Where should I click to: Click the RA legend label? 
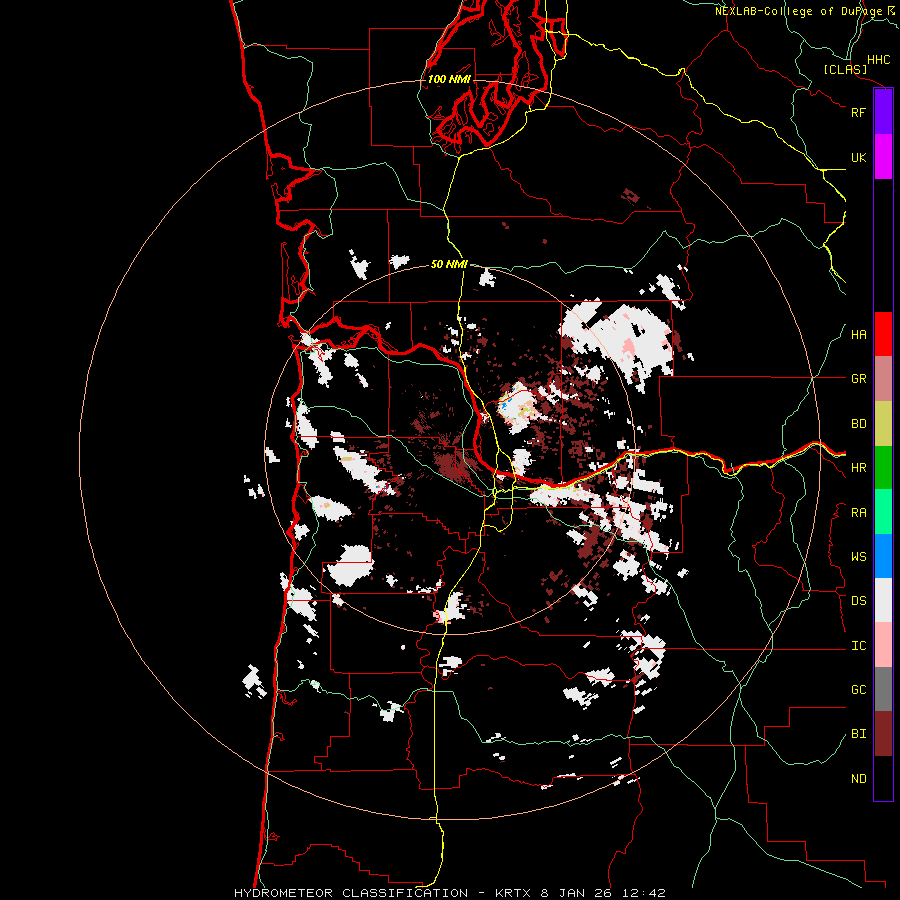pos(859,513)
